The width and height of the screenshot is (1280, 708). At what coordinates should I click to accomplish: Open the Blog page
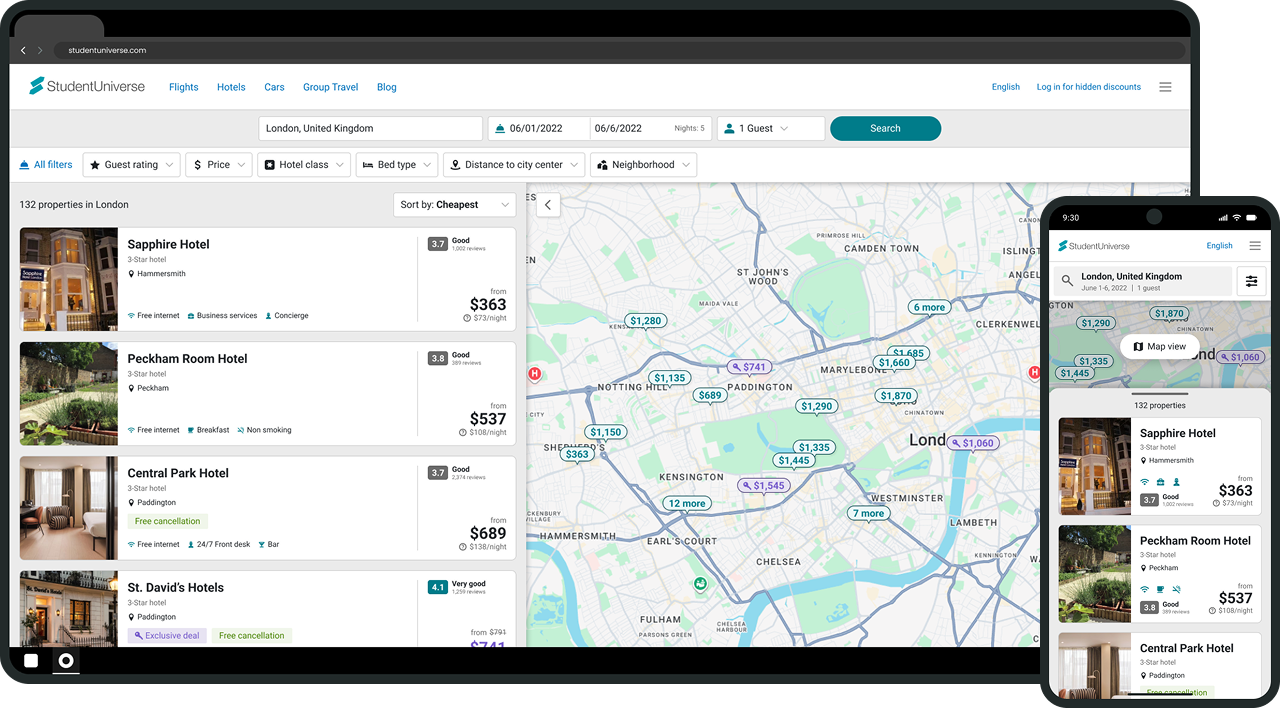click(x=387, y=87)
